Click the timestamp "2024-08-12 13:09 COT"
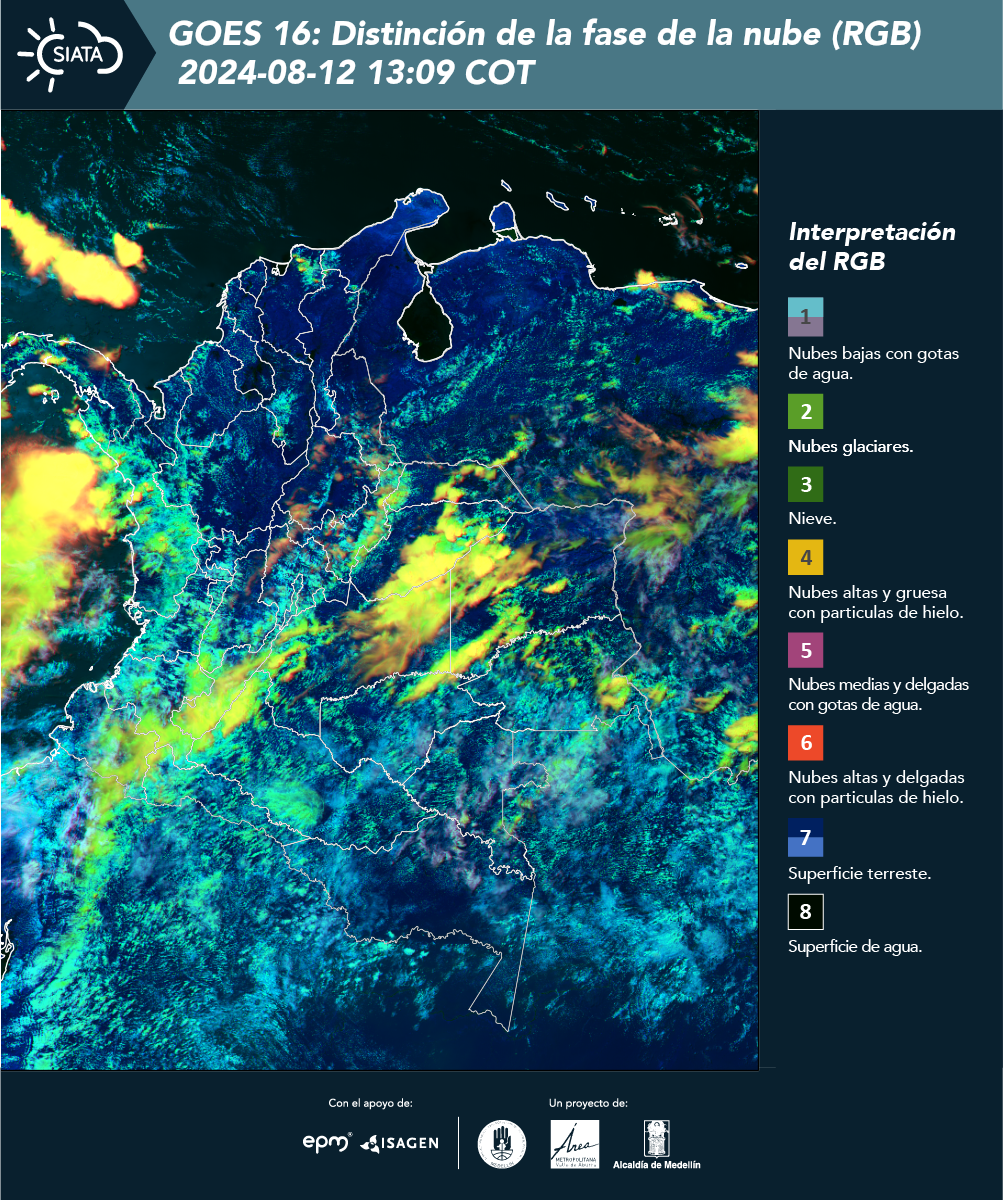 pyautogui.click(x=356, y=72)
